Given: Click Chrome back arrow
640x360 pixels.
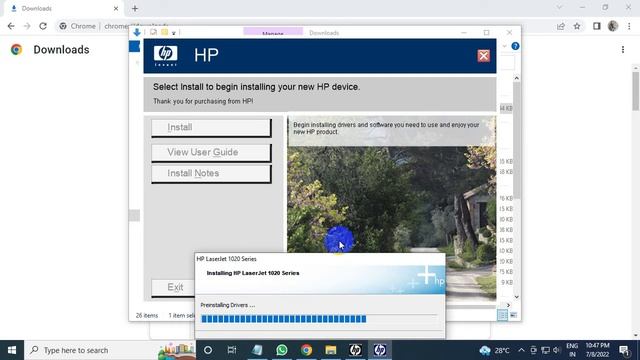Looking at the screenshot, I should (x=11, y=26).
